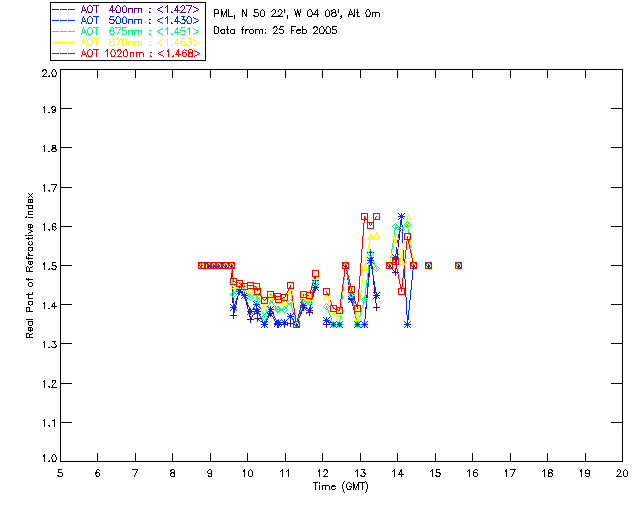Viewport: 640px width, 512px height.
Task: Click the 18 label on the time axis
Action: point(547,473)
